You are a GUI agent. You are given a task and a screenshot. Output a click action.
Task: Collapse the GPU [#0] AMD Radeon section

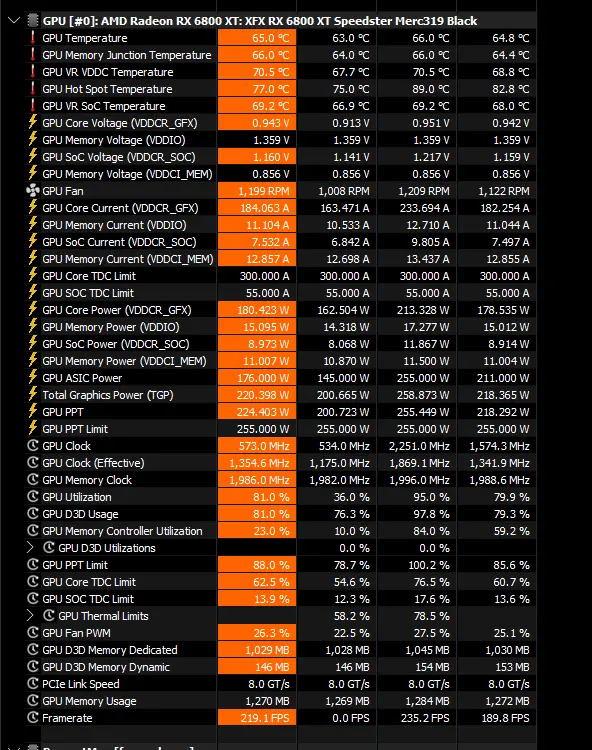pyautogui.click(x=14, y=21)
